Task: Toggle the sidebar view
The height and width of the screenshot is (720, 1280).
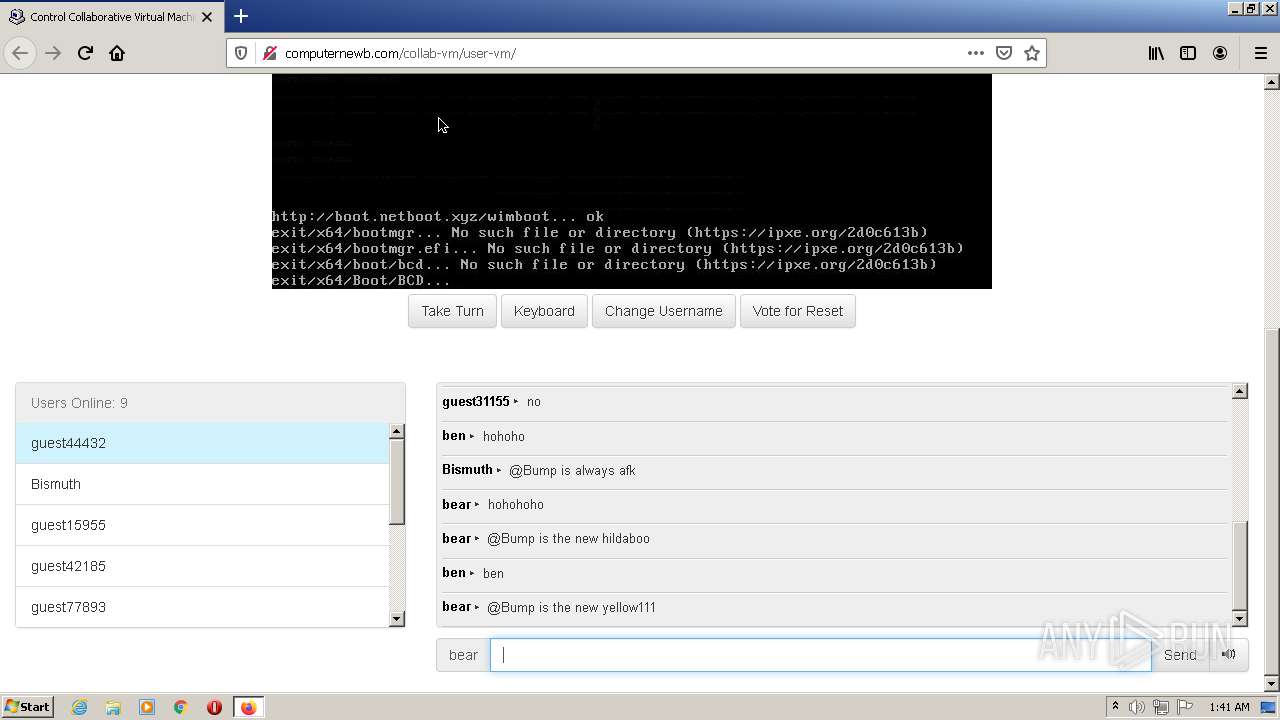Action: click(x=1188, y=53)
